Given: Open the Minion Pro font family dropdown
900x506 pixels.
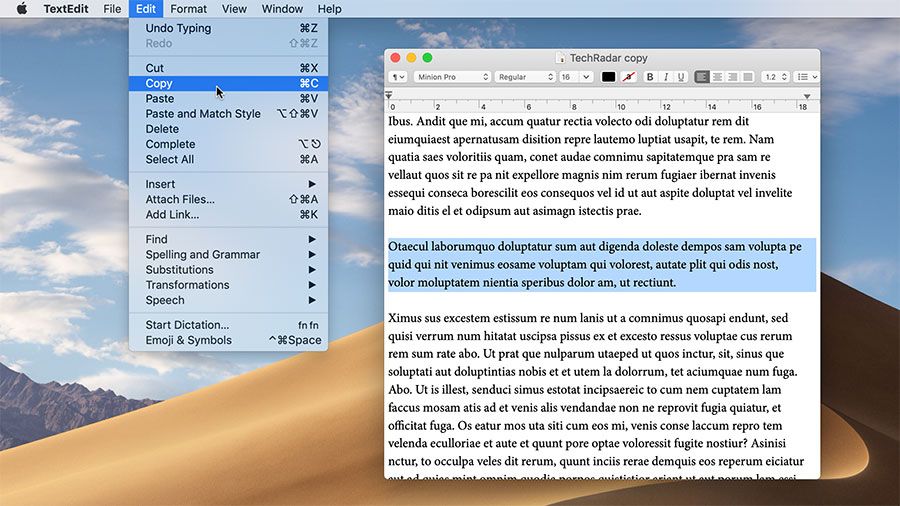Looking at the screenshot, I should click(452, 77).
